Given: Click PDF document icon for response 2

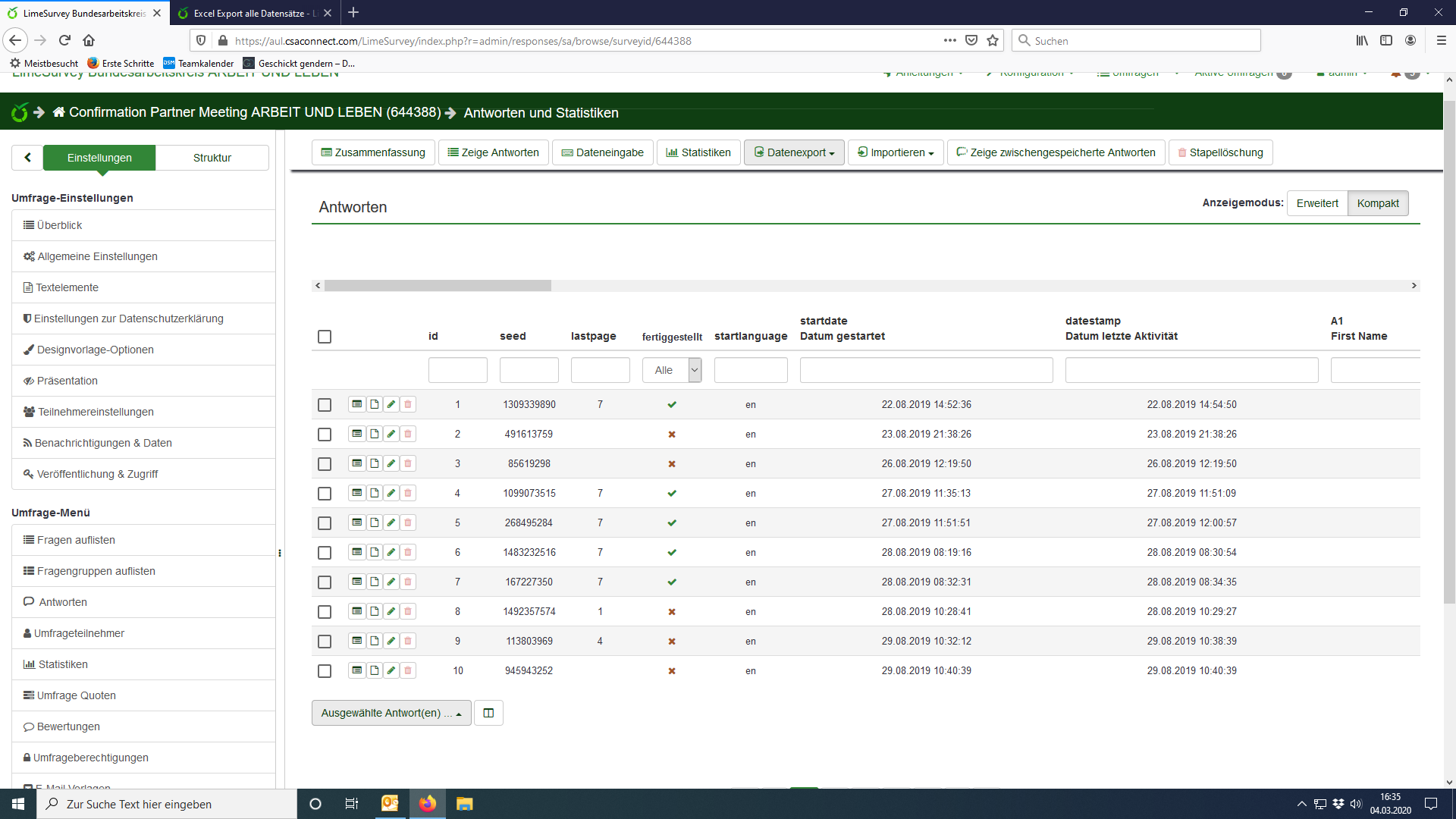Looking at the screenshot, I should pyautogui.click(x=374, y=434).
